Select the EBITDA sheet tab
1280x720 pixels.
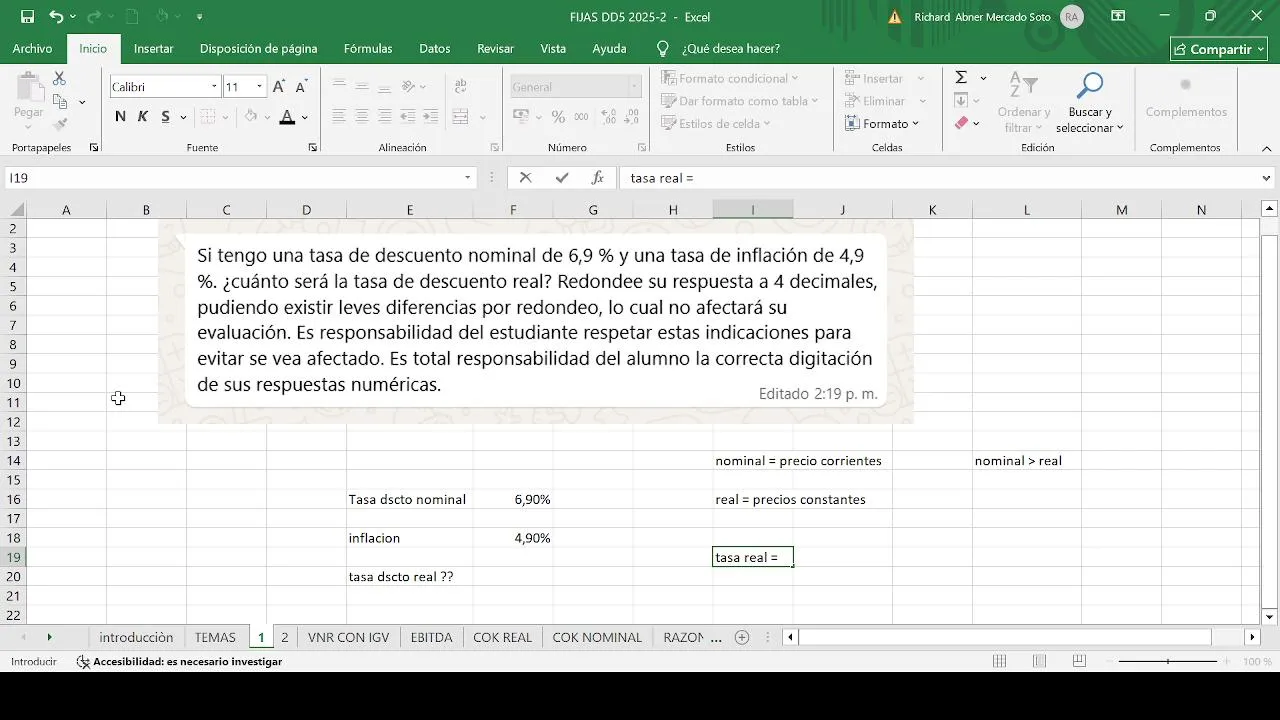pos(431,637)
